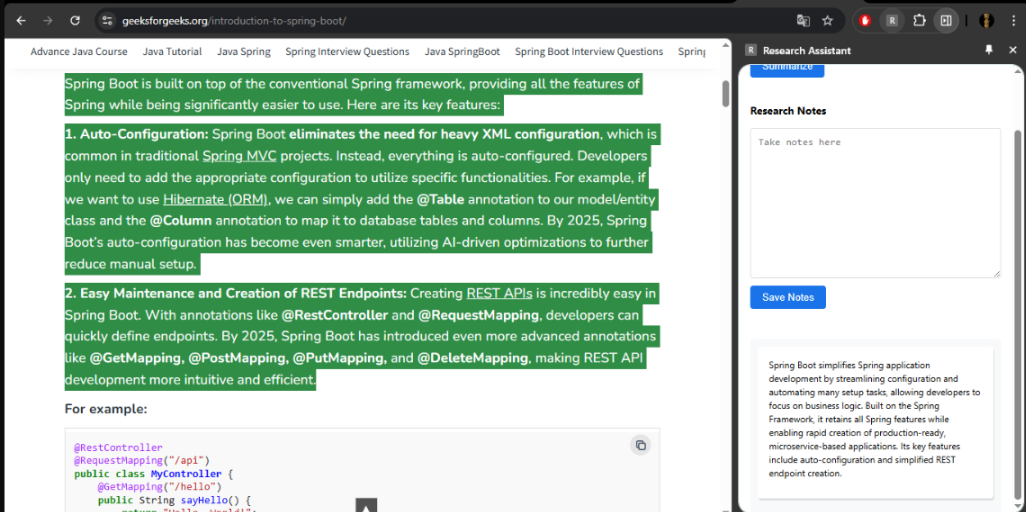Click the Research Assistant R panel icon
Image resolution: width=1026 pixels, height=512 pixels.
[x=751, y=50]
